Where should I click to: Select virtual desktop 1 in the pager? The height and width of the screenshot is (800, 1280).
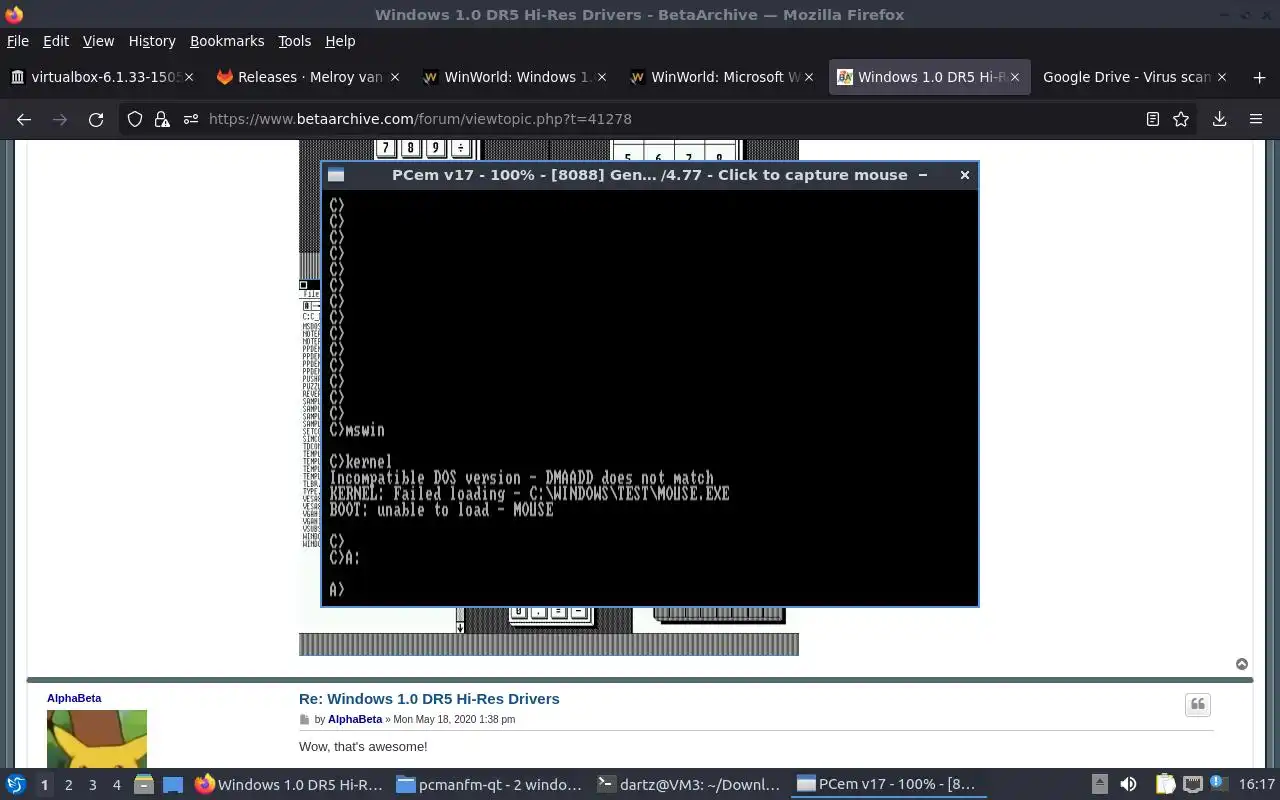coord(44,785)
